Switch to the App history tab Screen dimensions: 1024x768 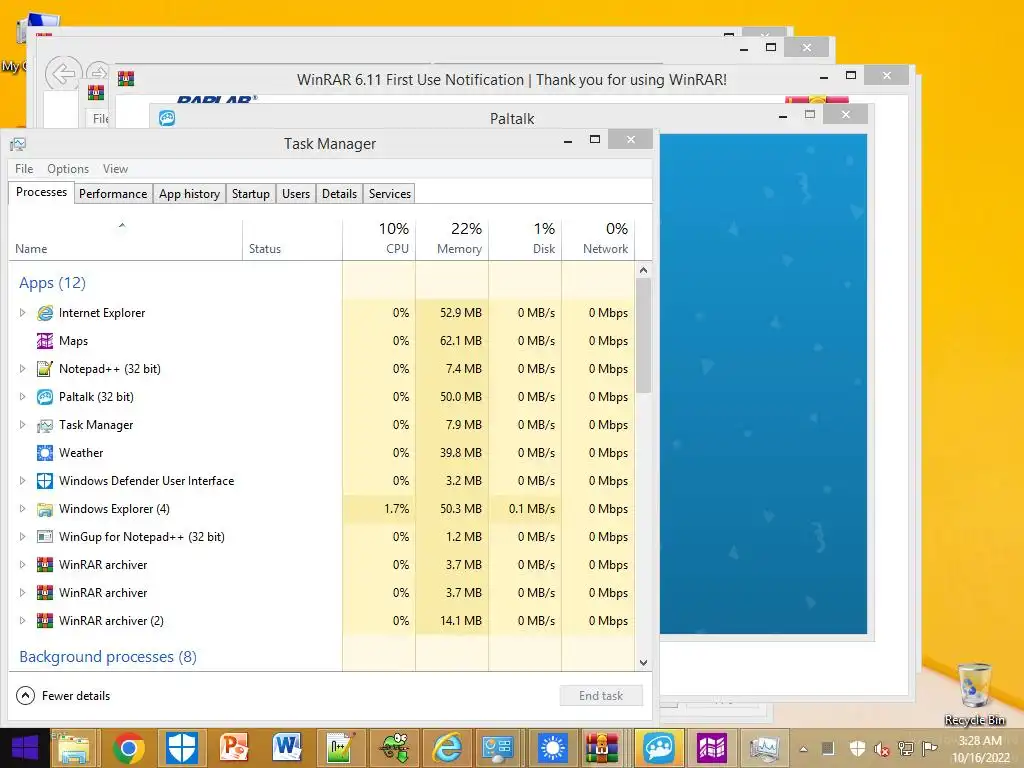189,194
